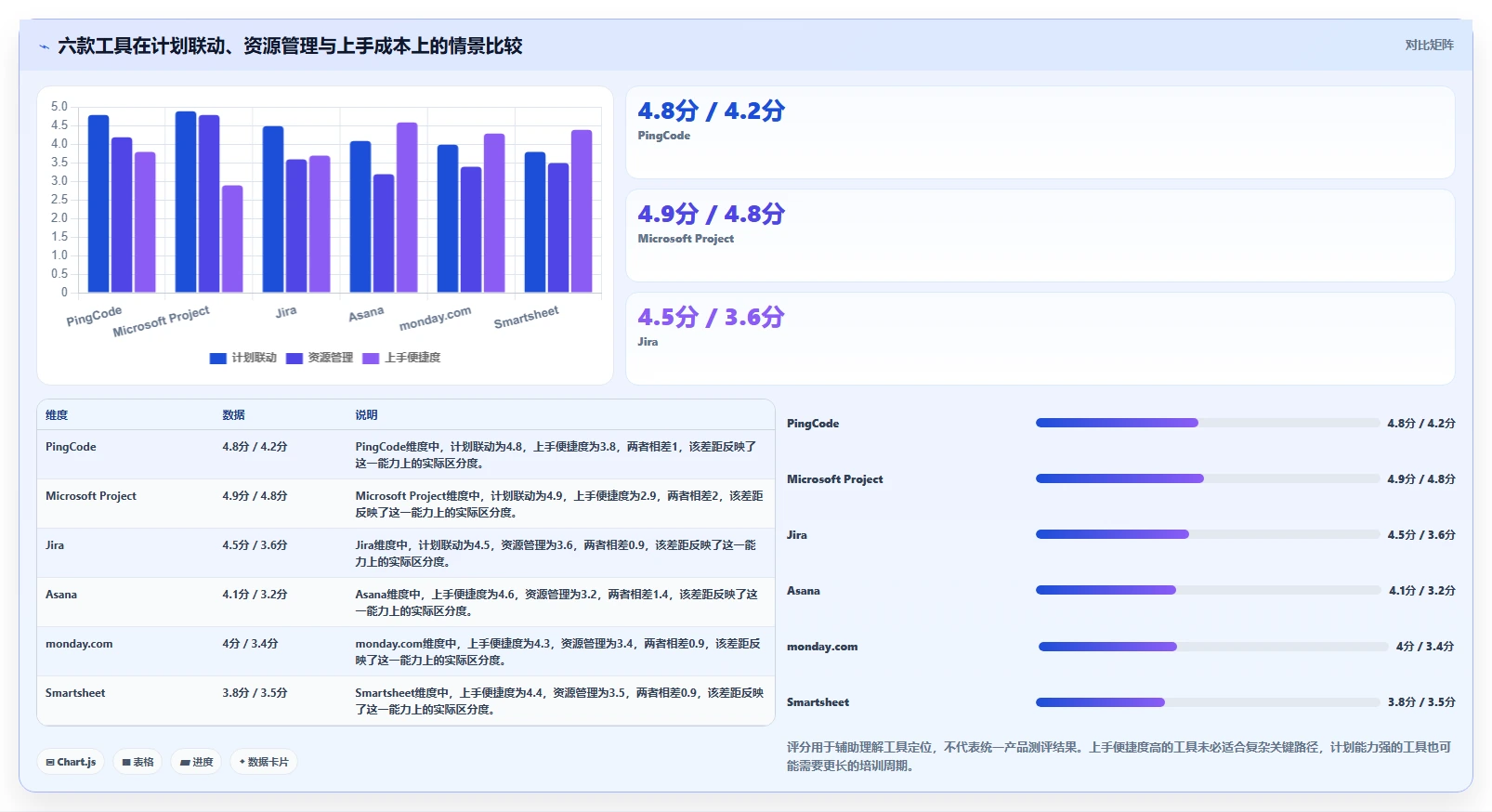Toggle the 计划联动 legend swatch
This screenshot has width=1492, height=812.
click(x=218, y=358)
